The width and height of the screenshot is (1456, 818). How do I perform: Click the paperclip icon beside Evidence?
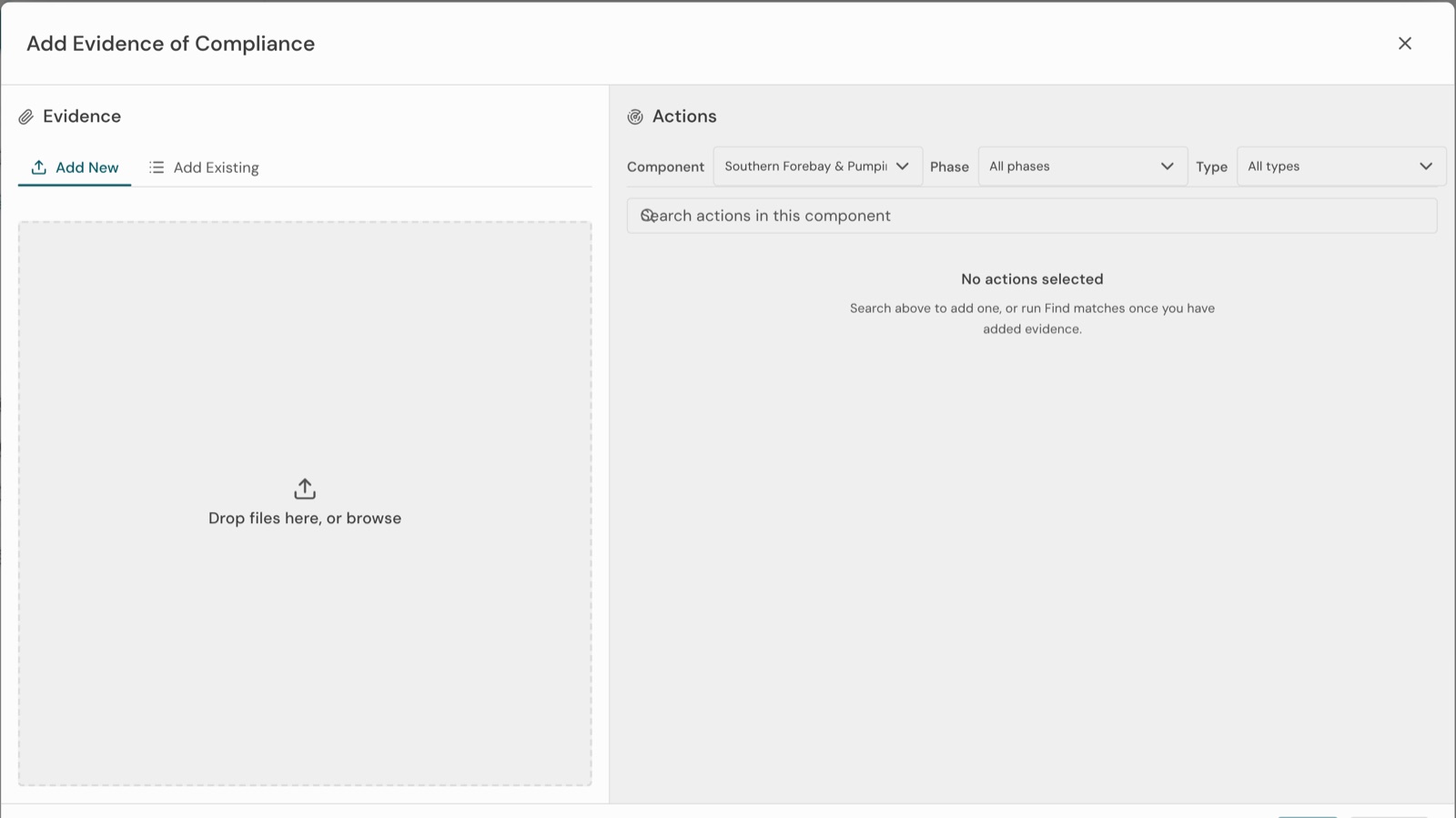(26, 117)
